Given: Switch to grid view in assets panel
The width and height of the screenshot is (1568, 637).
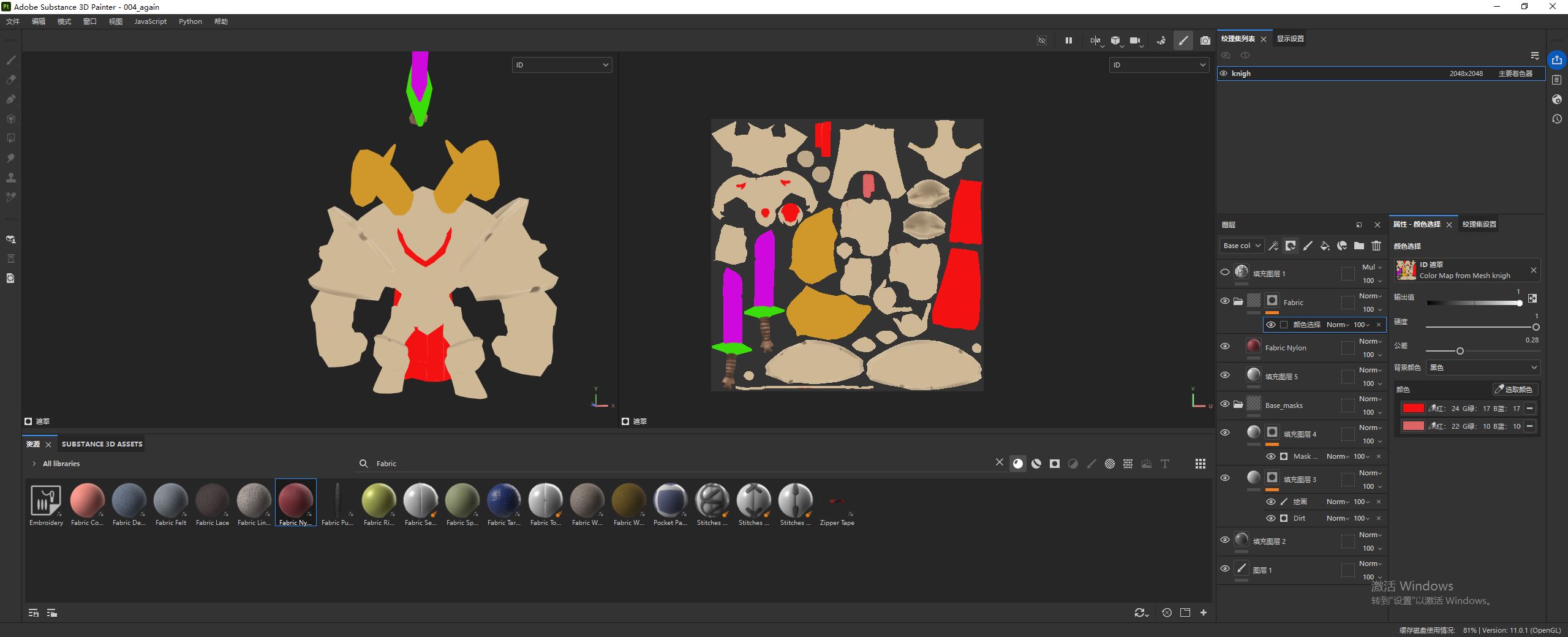Looking at the screenshot, I should [1200, 464].
